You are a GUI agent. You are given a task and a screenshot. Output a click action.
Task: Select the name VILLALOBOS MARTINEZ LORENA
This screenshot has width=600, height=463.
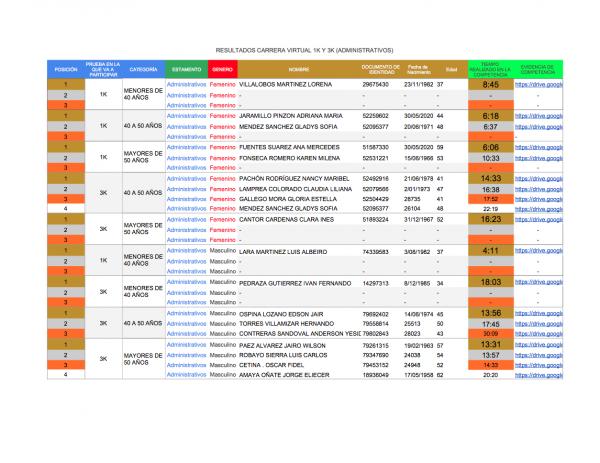coord(285,85)
